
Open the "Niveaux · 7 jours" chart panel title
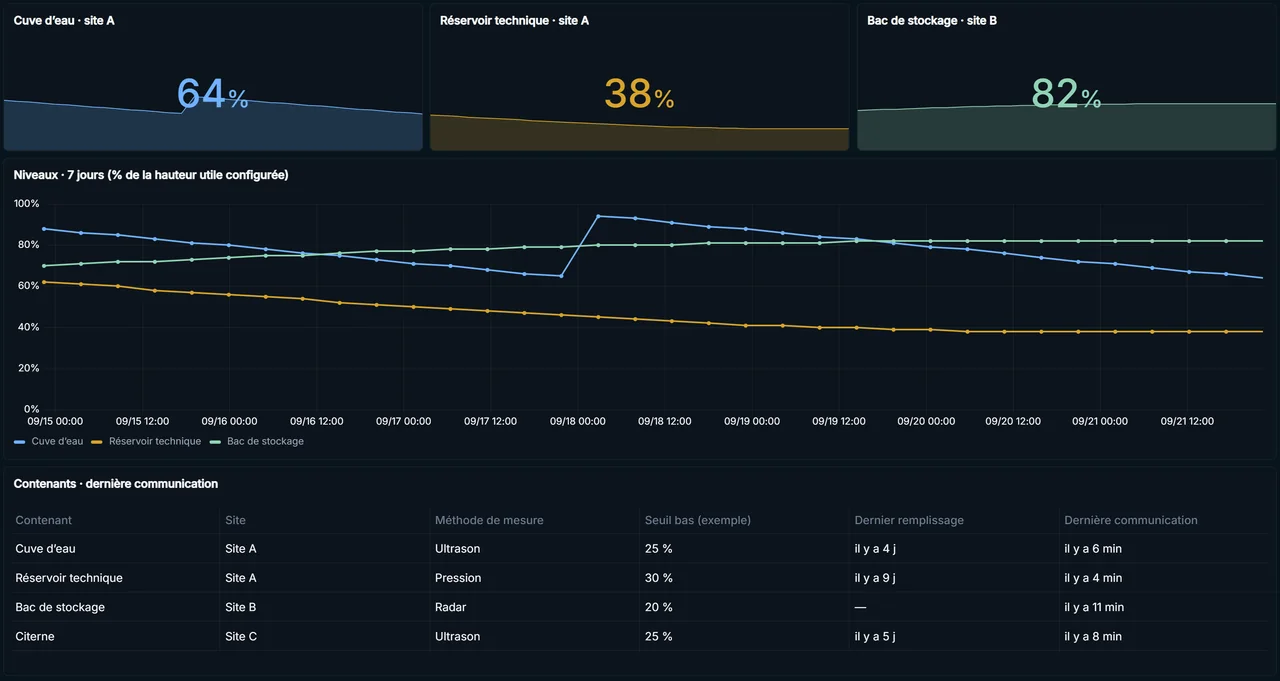(x=151, y=175)
